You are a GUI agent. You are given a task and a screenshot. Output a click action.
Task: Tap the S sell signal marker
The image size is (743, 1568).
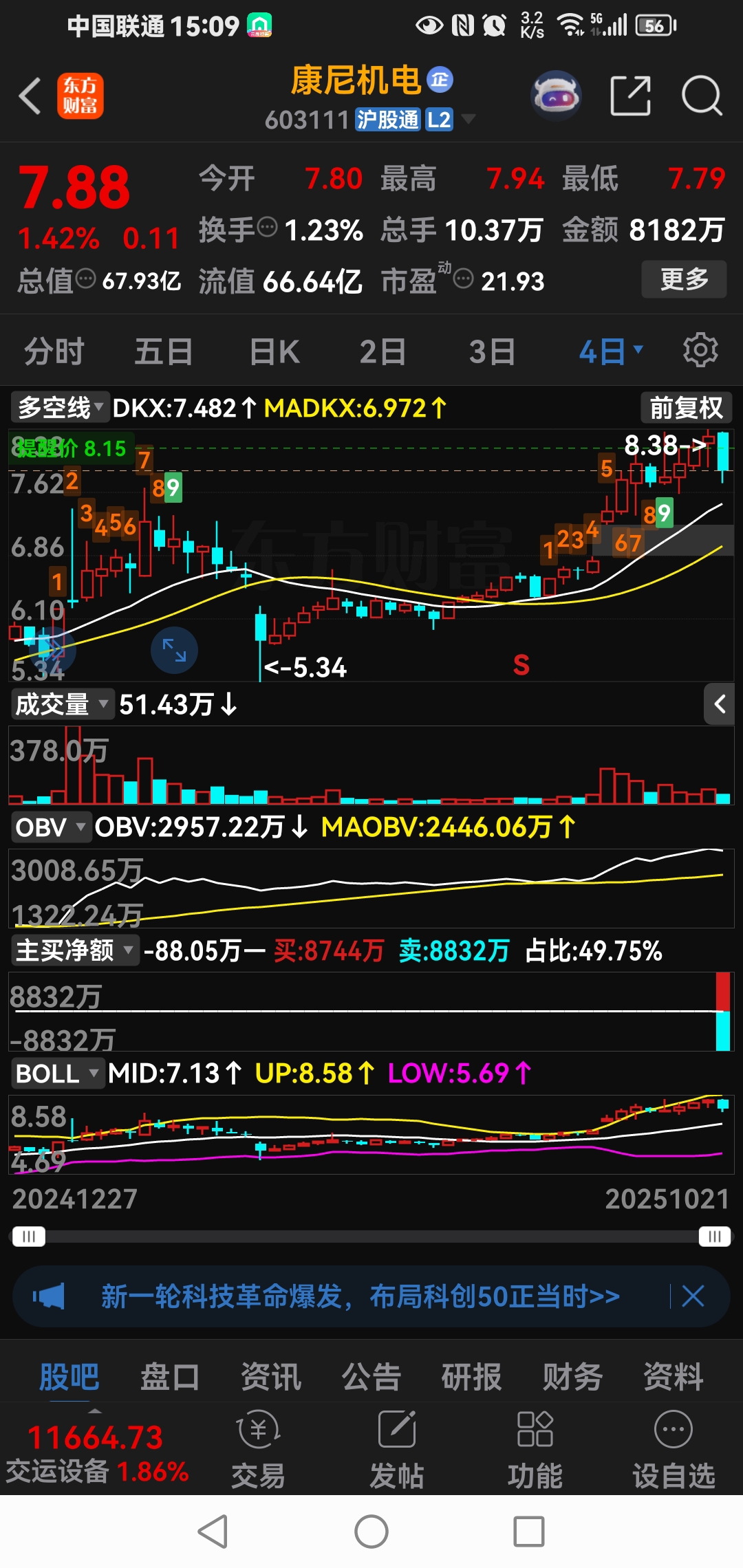[521, 665]
